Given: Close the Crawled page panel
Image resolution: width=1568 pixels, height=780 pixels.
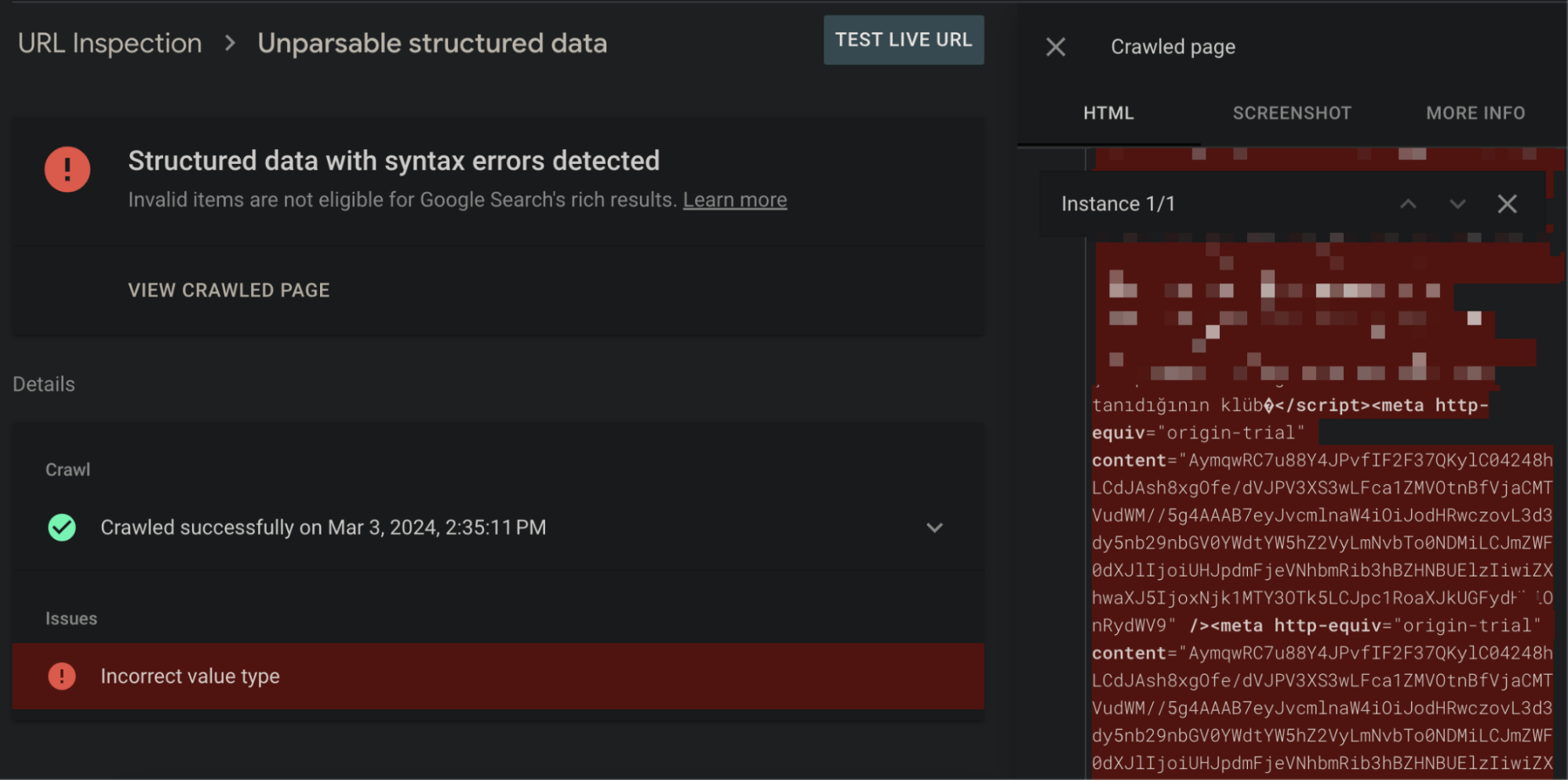Looking at the screenshot, I should pos(1056,47).
